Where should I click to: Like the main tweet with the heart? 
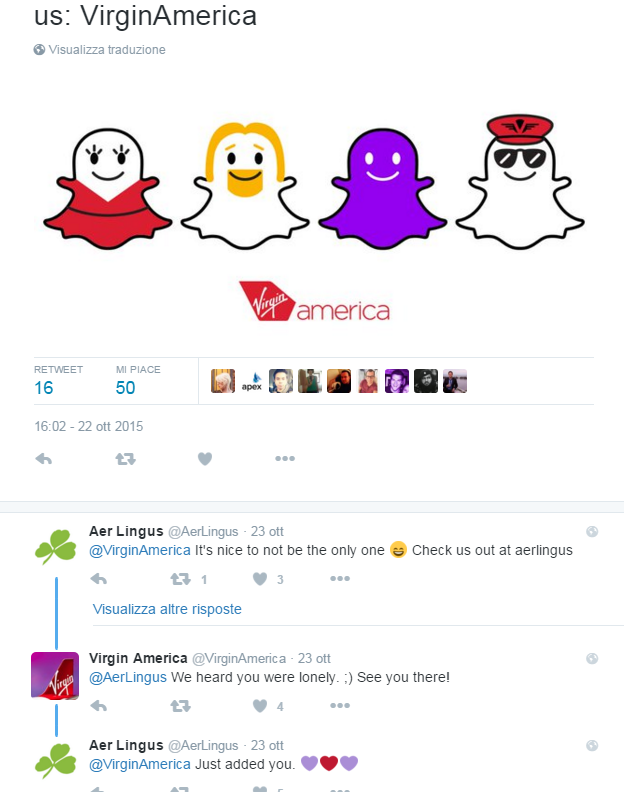205,459
